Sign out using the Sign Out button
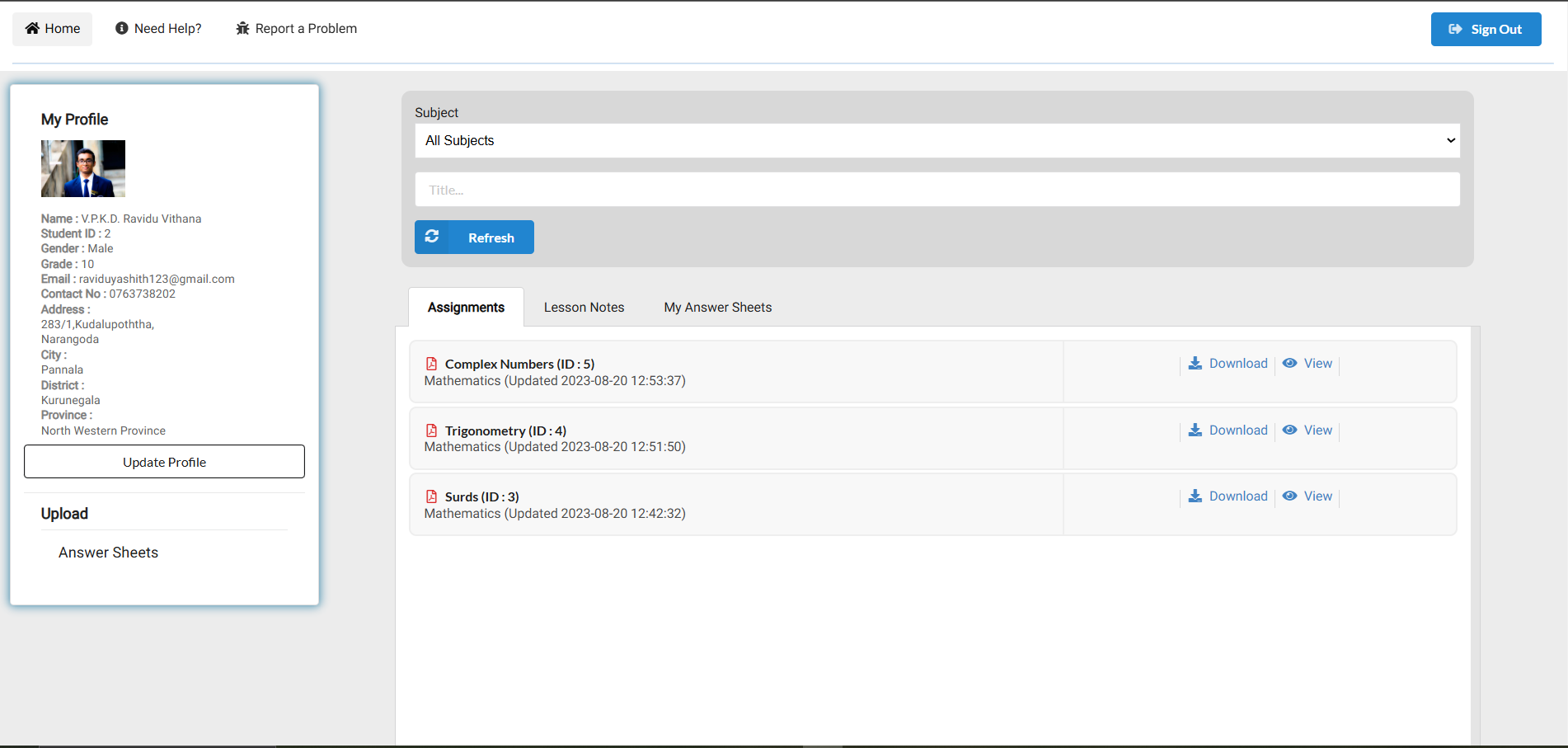 (x=1486, y=30)
